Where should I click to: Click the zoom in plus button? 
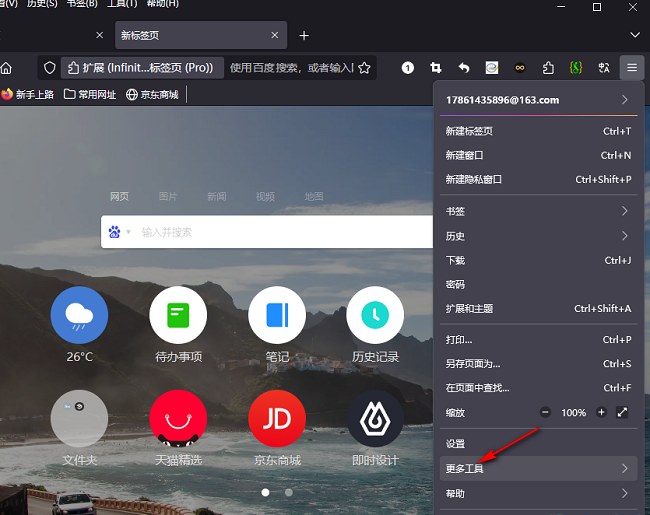(x=601, y=412)
